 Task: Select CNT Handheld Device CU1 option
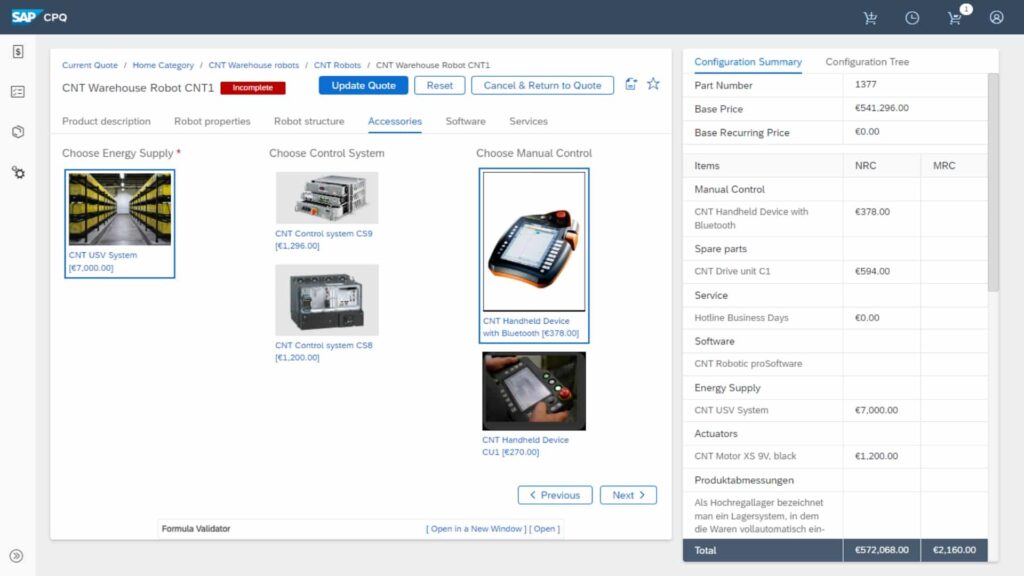pos(534,405)
